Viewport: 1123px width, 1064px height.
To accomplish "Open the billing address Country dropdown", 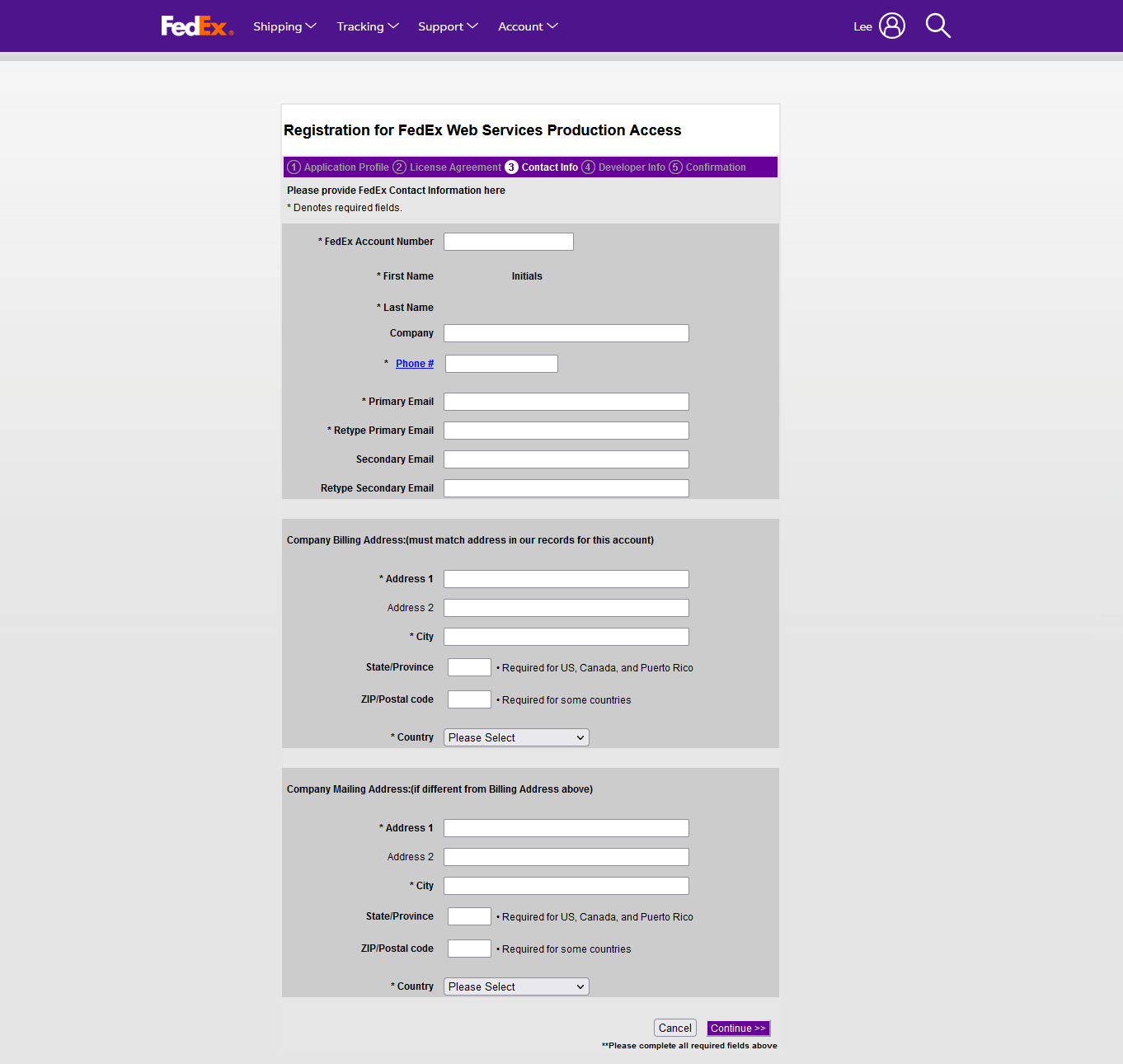I will pos(515,737).
